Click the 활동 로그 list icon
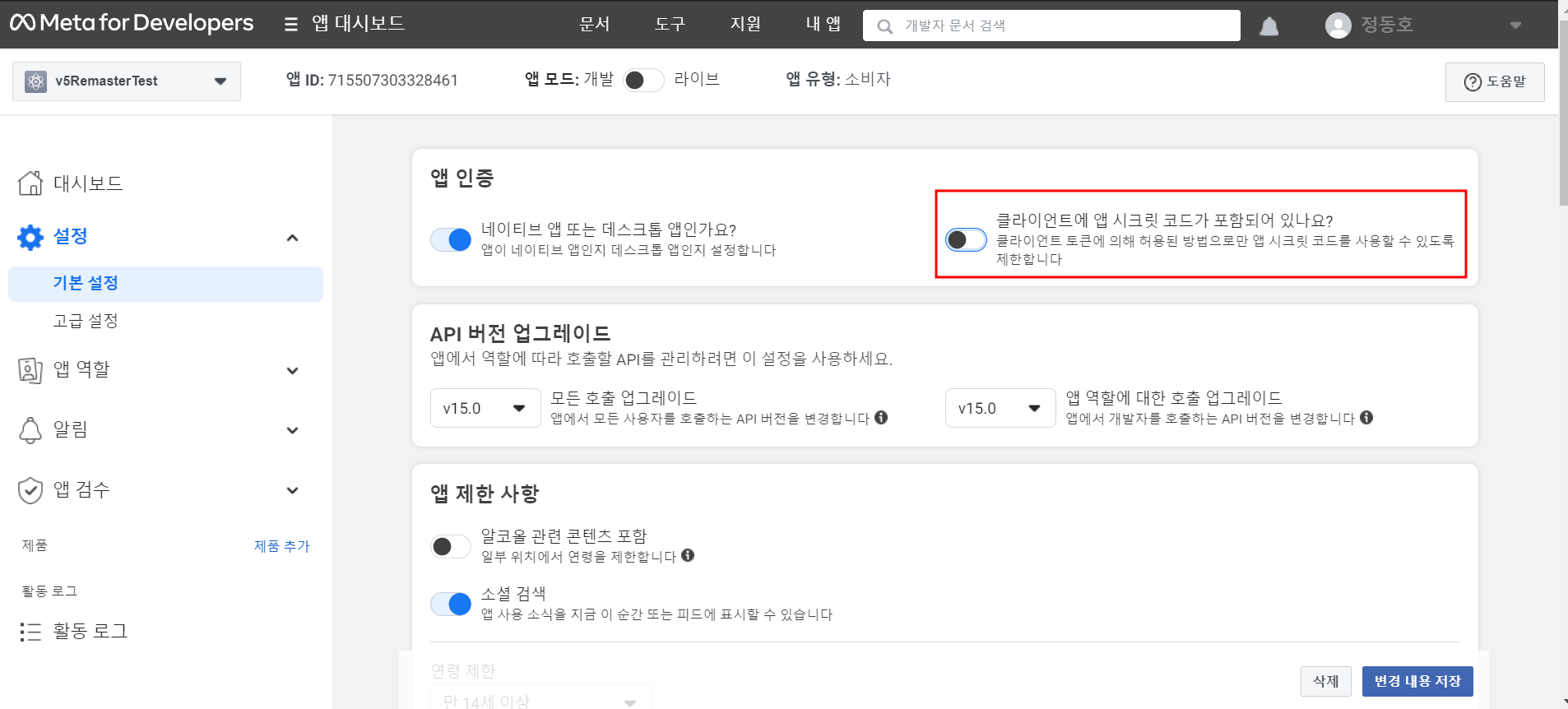Image resolution: width=1568 pixels, height=709 pixels. tap(30, 632)
